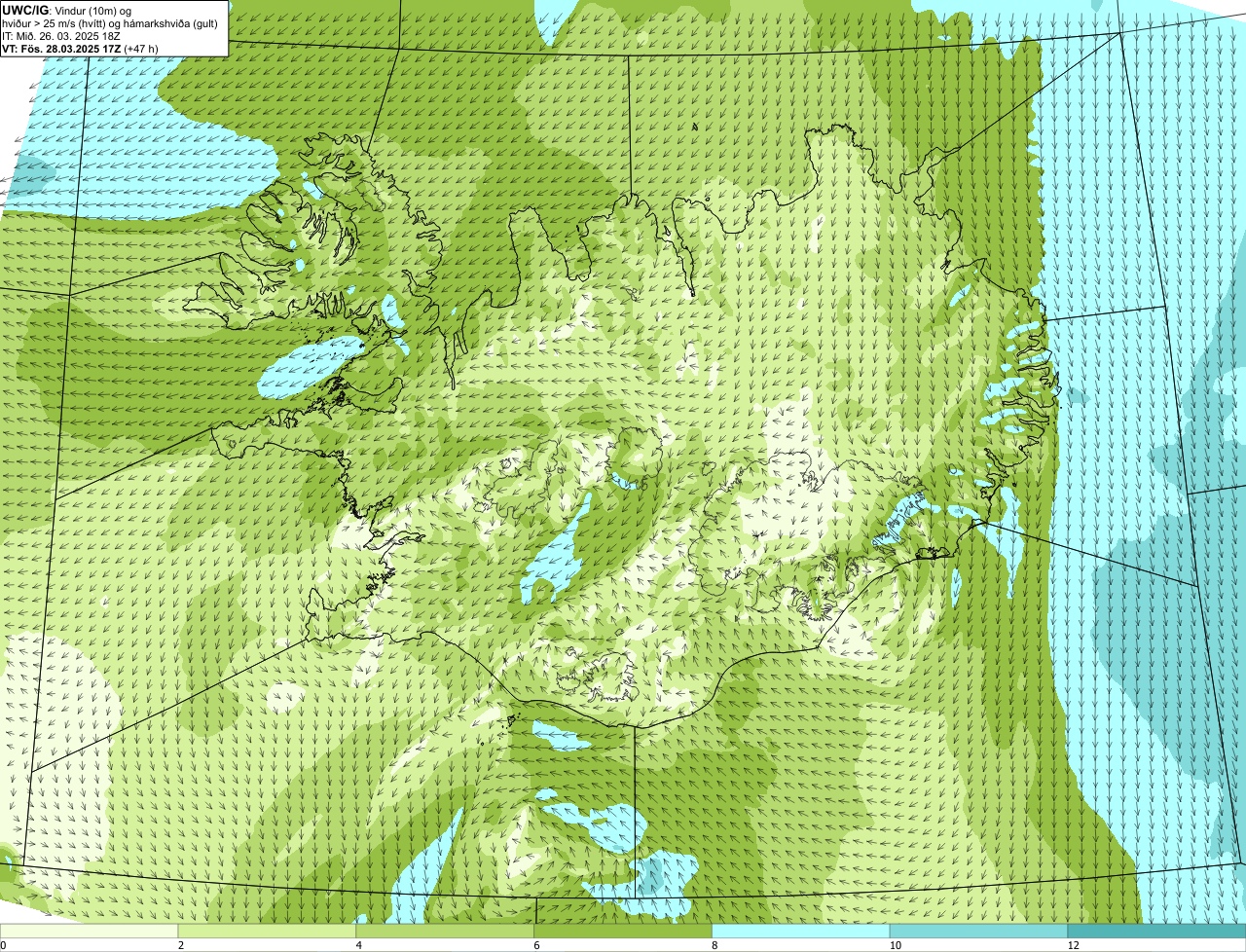The image size is (1246, 952).
Task: Click the legend swatch between 2 and 4
Action: coord(268,932)
